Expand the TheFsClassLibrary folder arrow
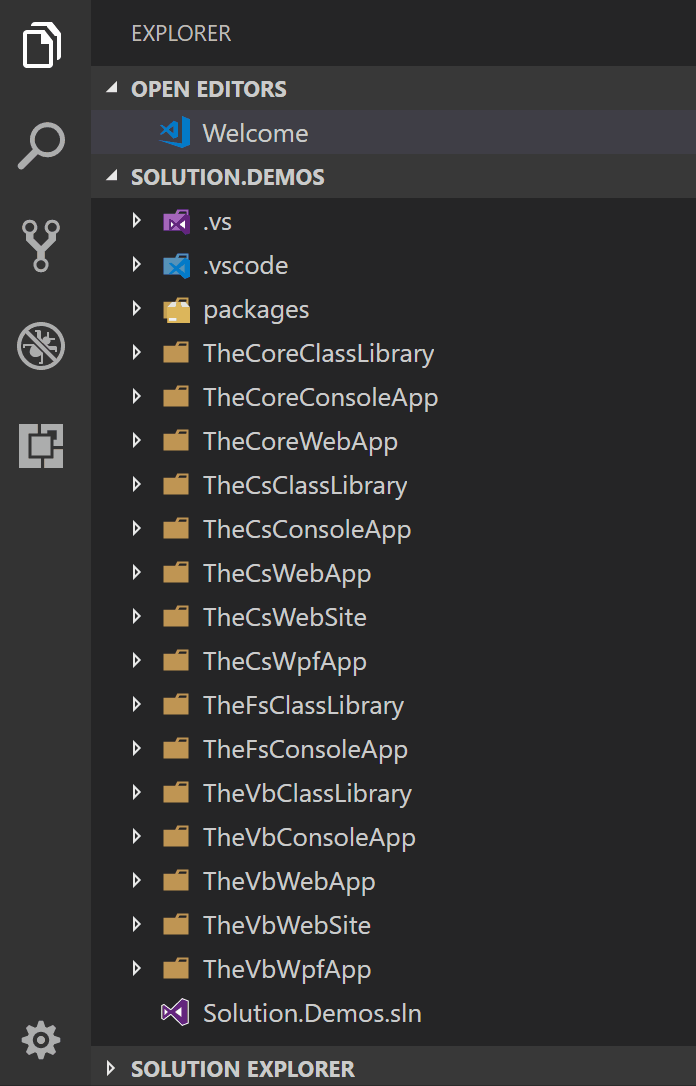 (x=136, y=704)
